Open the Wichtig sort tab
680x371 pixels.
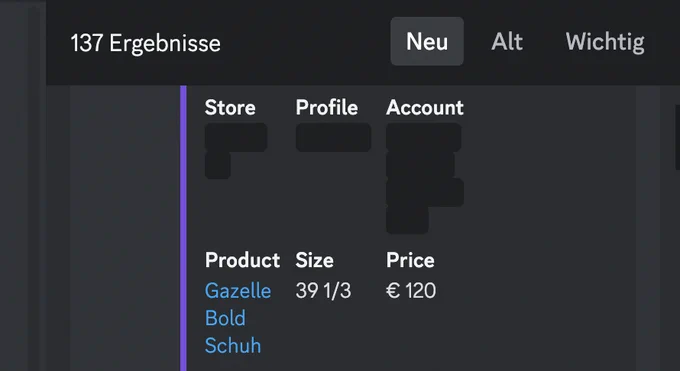[x=605, y=42]
